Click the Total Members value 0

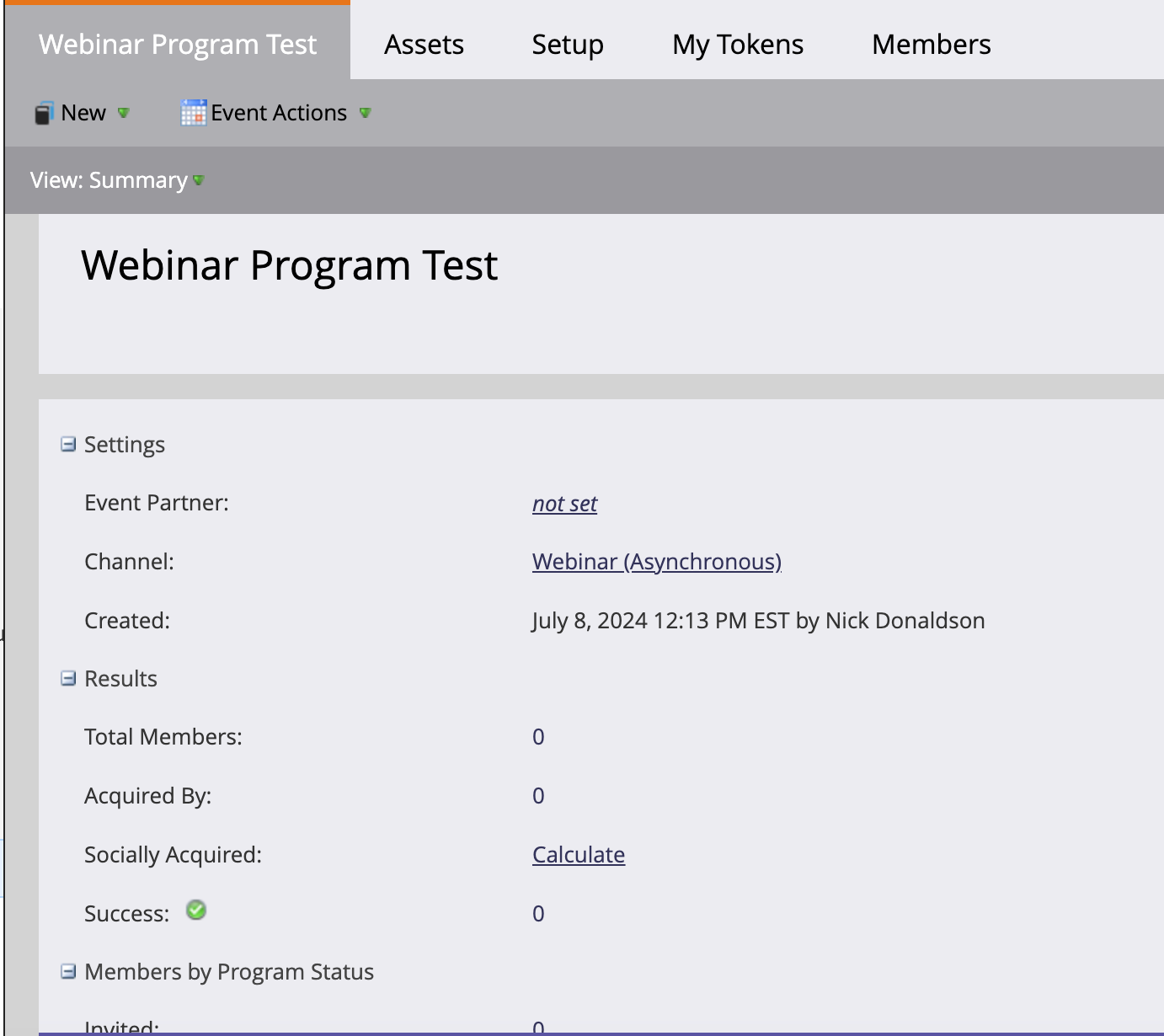538,737
